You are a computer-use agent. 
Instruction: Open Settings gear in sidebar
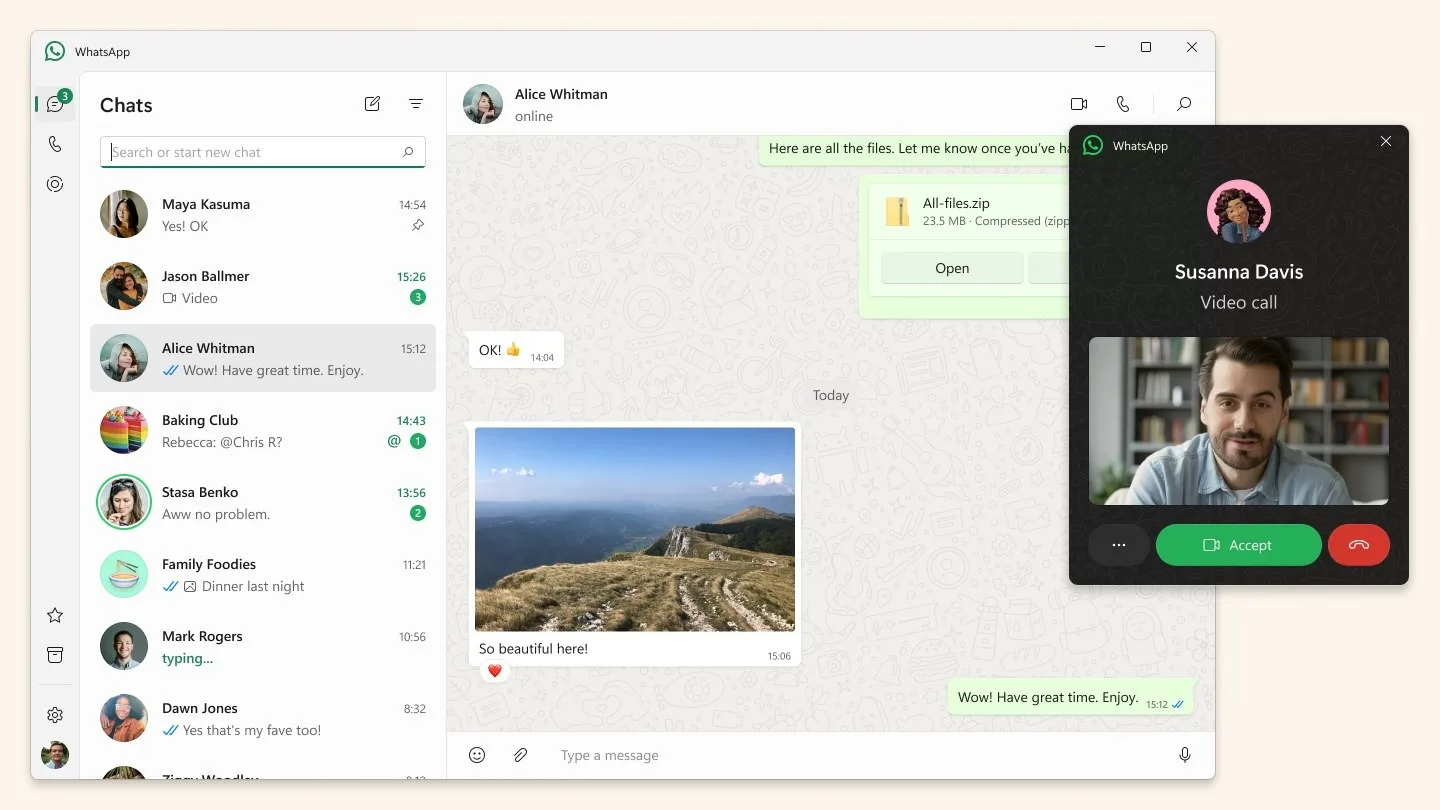tap(55, 715)
